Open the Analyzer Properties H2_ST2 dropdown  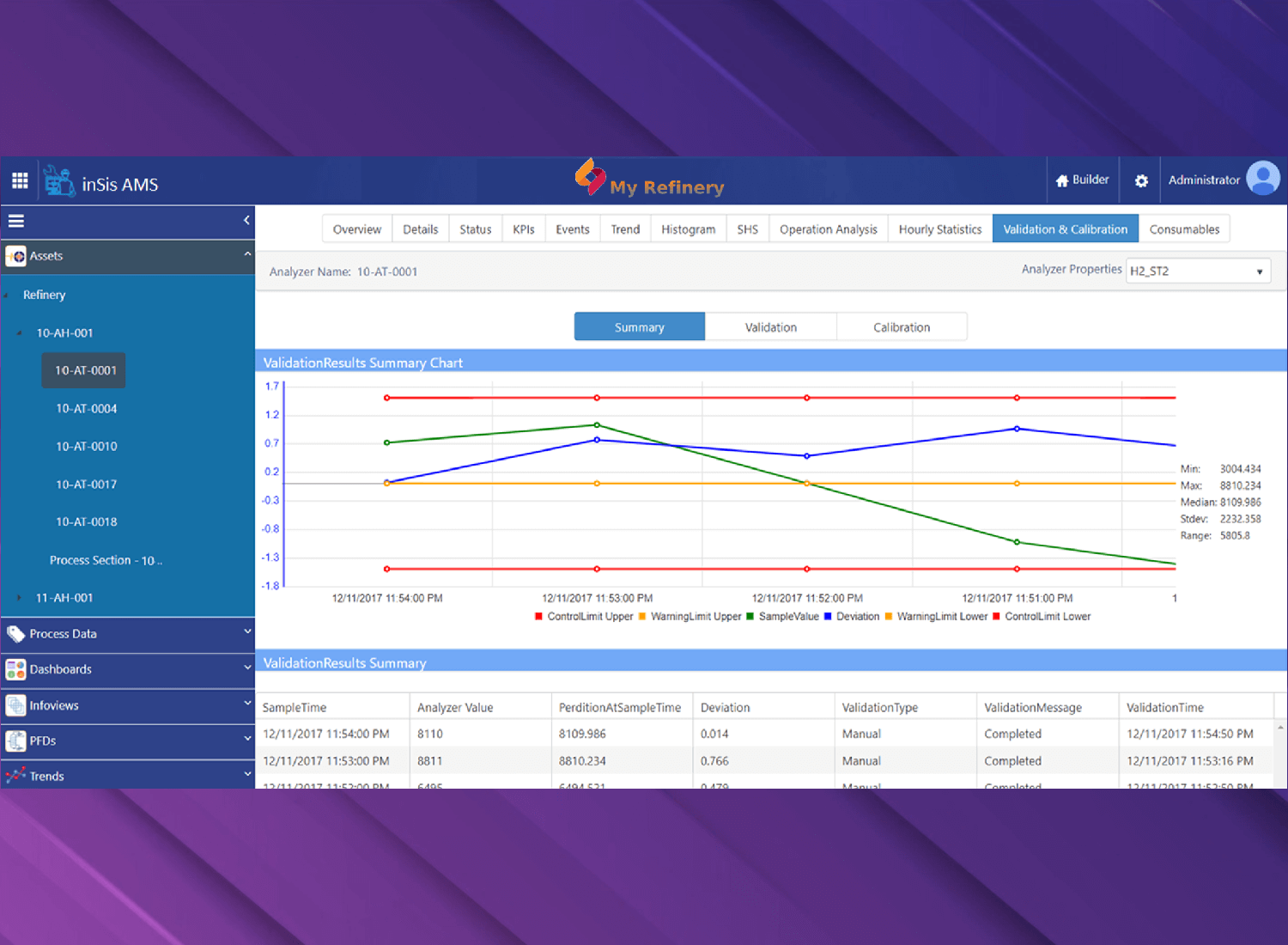pos(1197,271)
